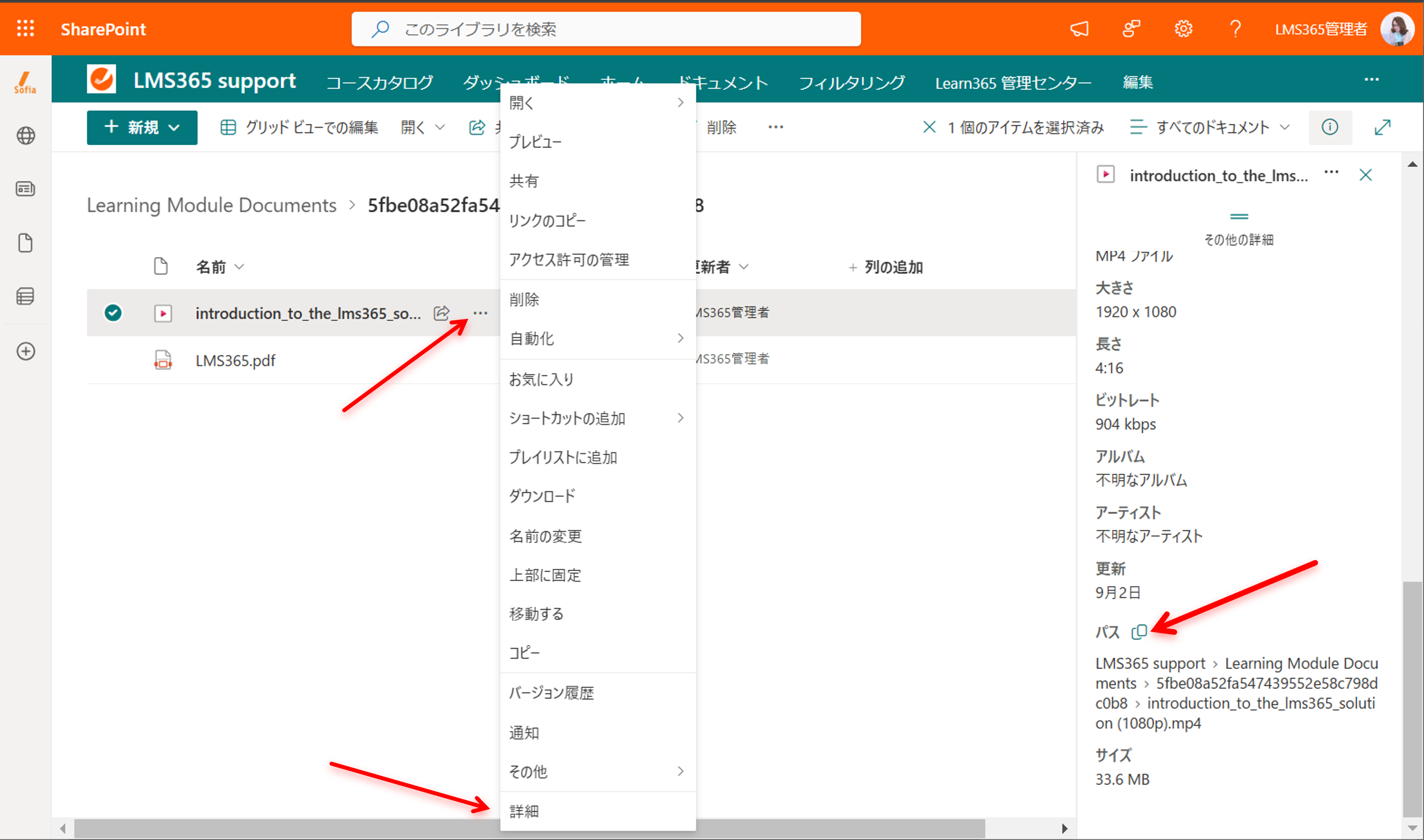The height and width of the screenshot is (840, 1424).
Task: Open the people sharing icon in header
Action: coord(1131,29)
